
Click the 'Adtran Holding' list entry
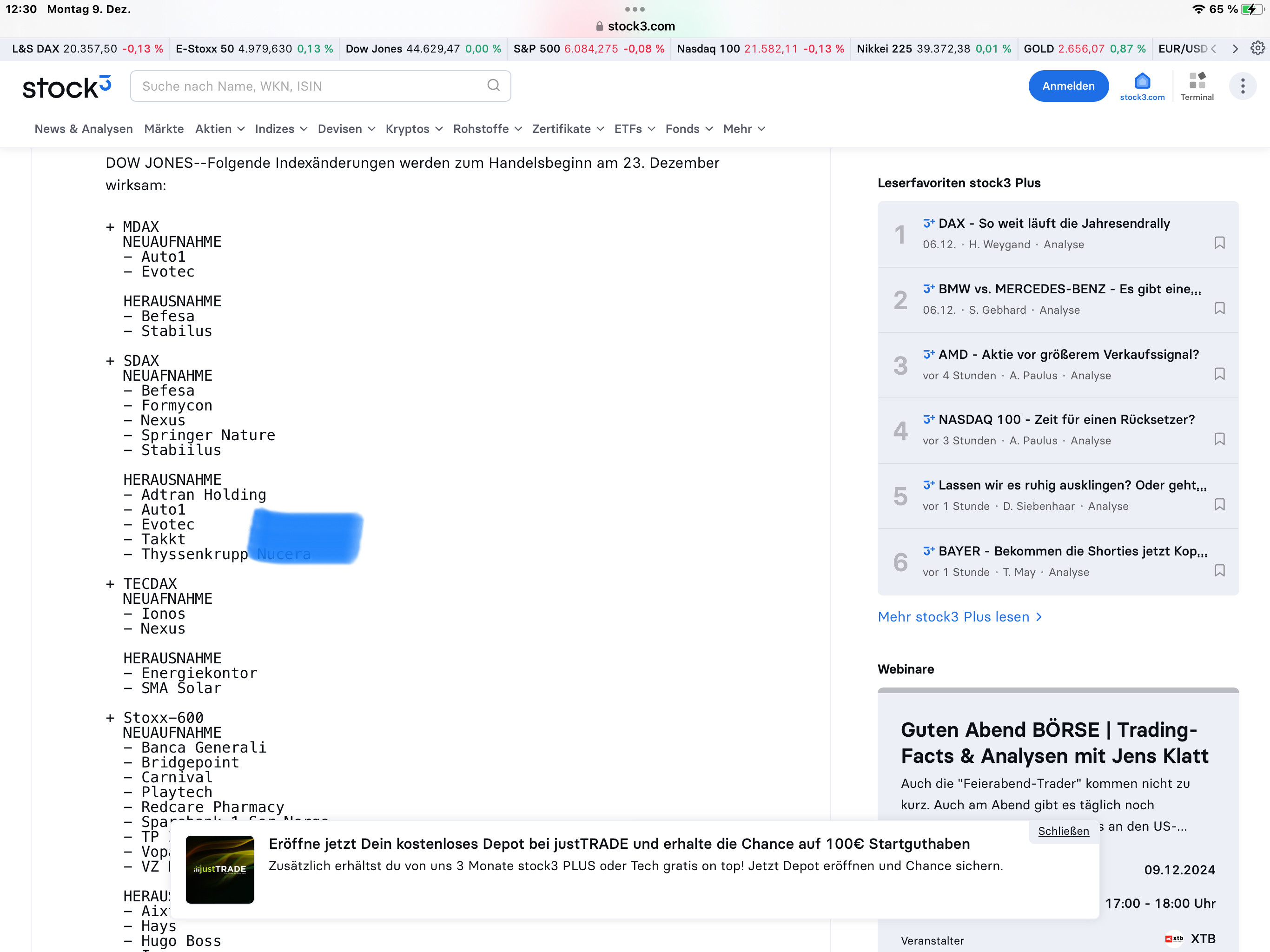tap(204, 495)
